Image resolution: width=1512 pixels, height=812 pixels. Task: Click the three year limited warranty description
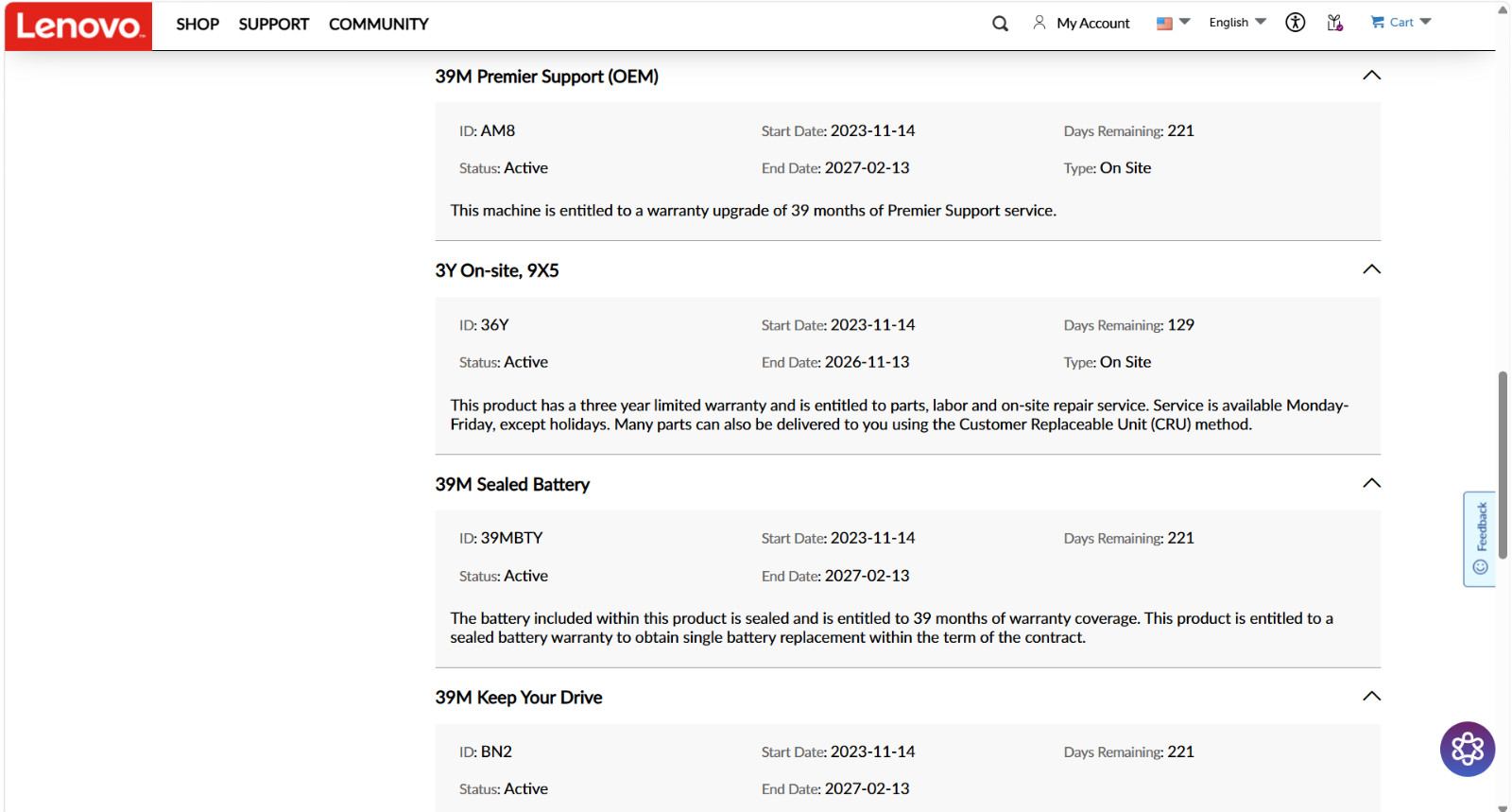[x=900, y=415]
